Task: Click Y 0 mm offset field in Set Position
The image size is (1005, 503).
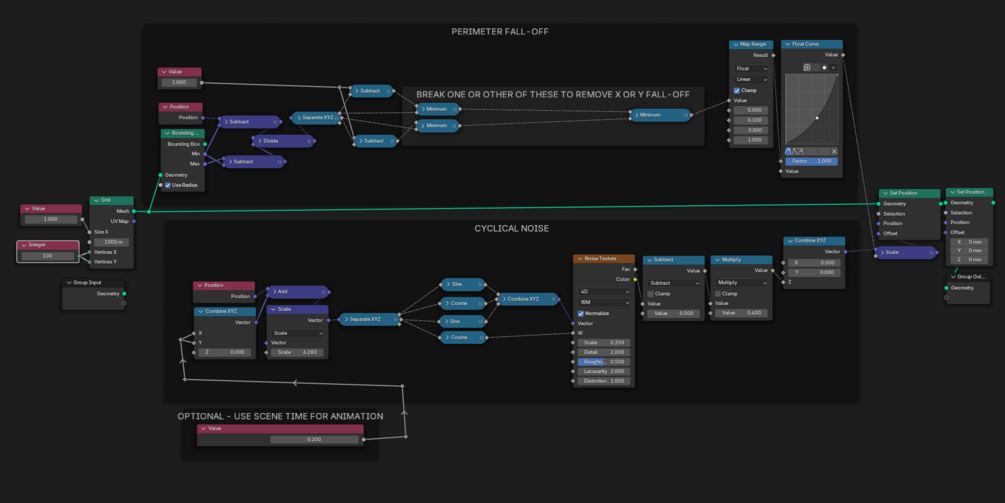Action: tap(968, 251)
